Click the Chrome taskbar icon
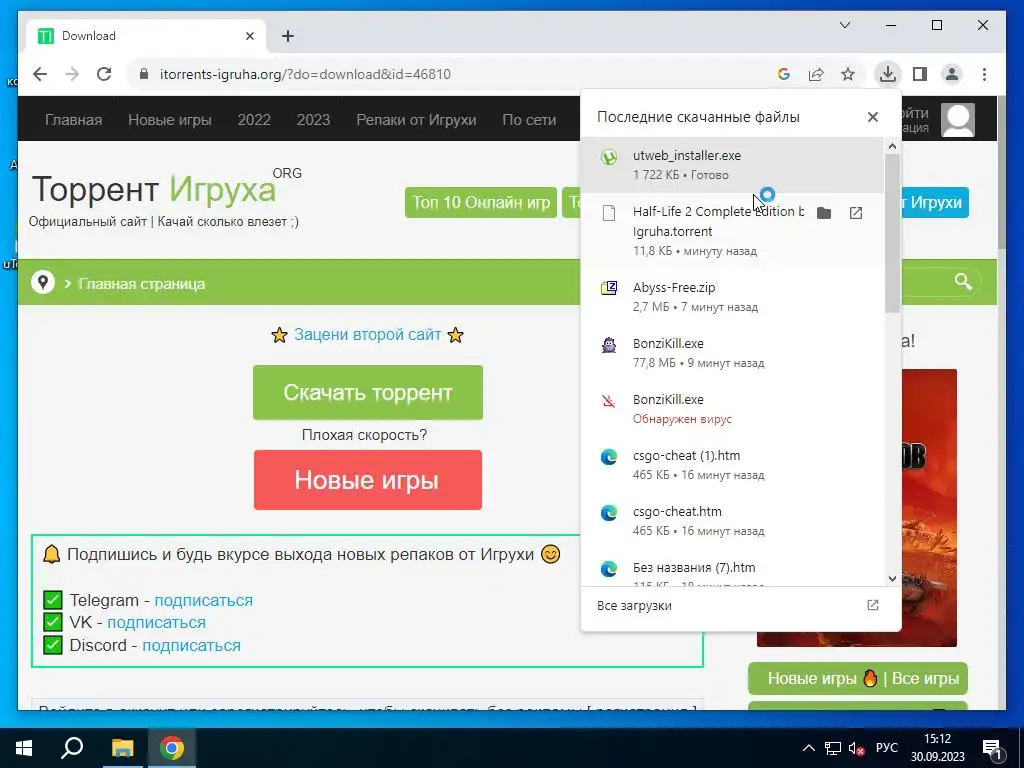This screenshot has width=1024, height=768. coord(172,748)
